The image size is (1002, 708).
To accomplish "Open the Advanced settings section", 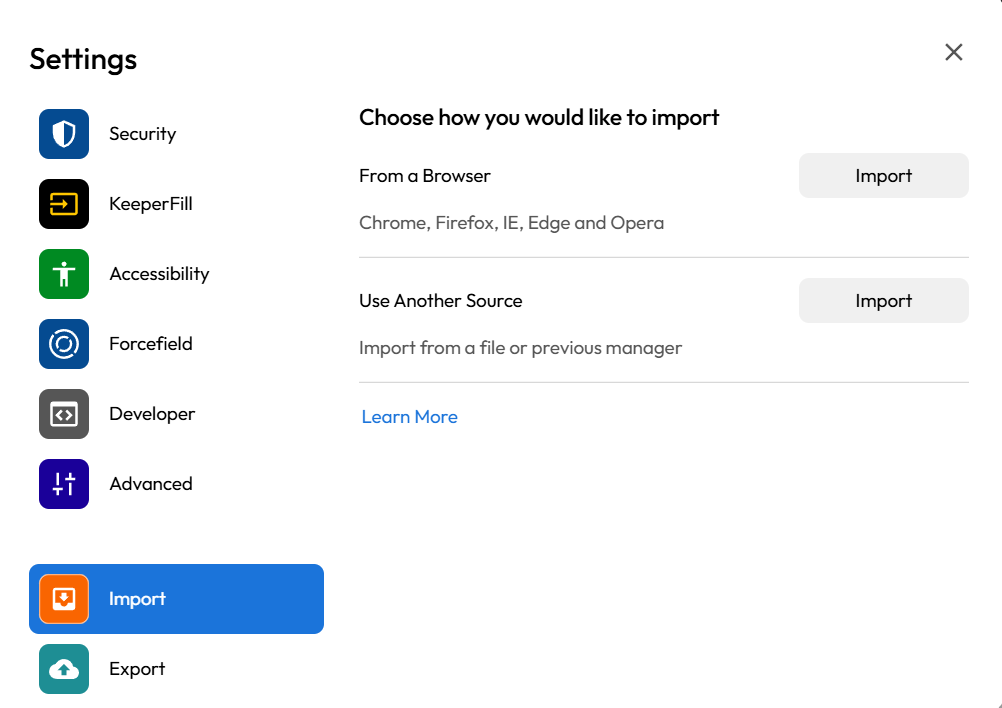I will coord(150,483).
